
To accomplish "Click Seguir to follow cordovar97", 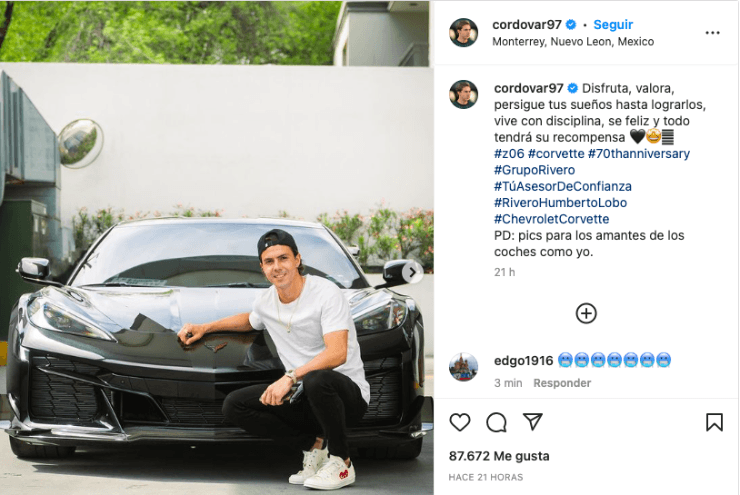I will 613,25.
